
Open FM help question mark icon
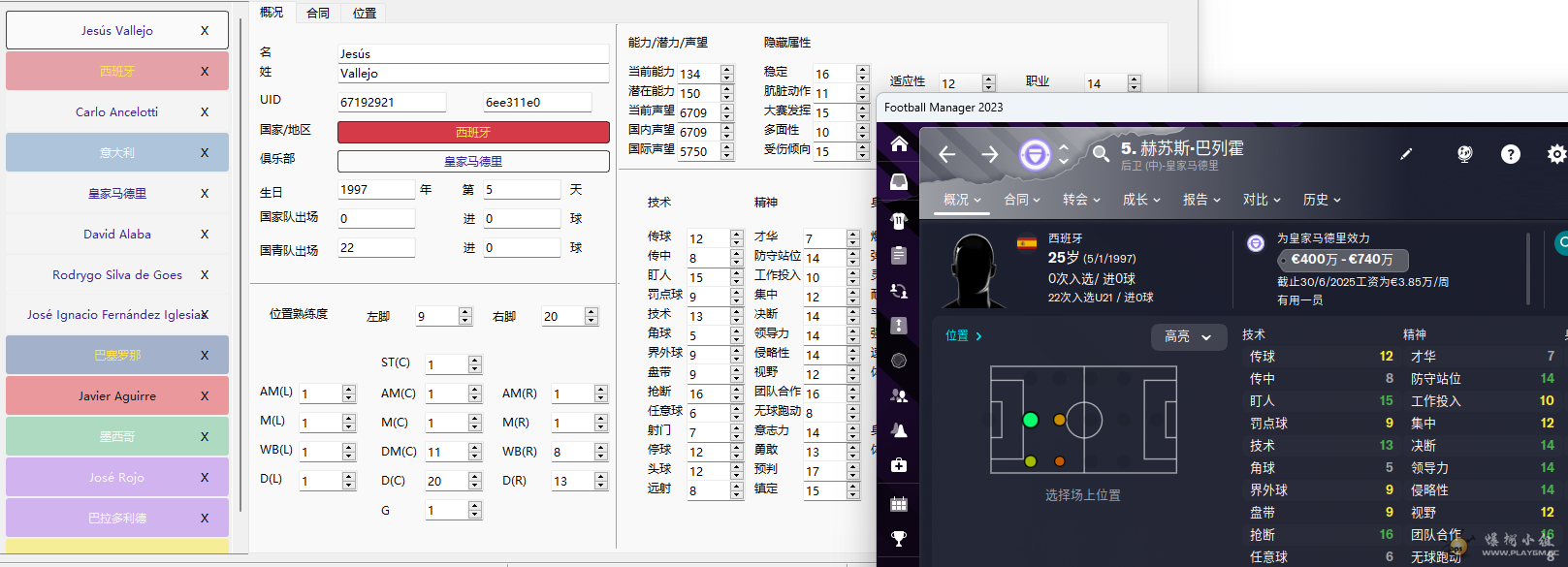point(1511,153)
